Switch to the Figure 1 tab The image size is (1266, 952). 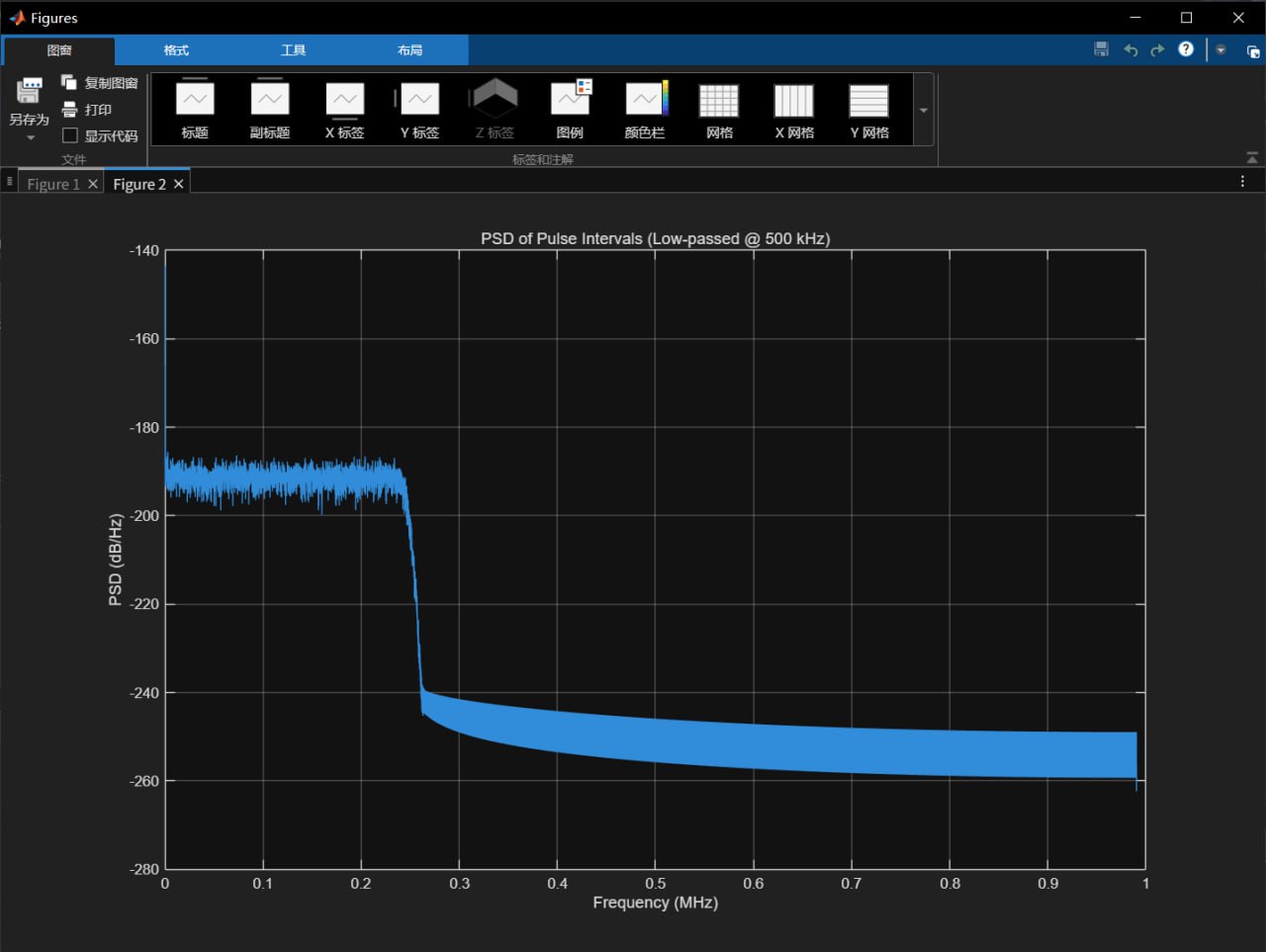tap(53, 184)
